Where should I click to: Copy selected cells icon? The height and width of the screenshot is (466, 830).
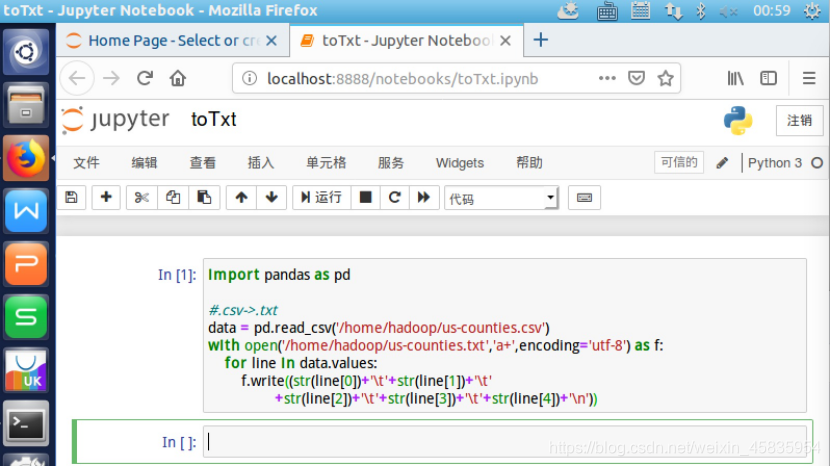[x=173, y=198]
